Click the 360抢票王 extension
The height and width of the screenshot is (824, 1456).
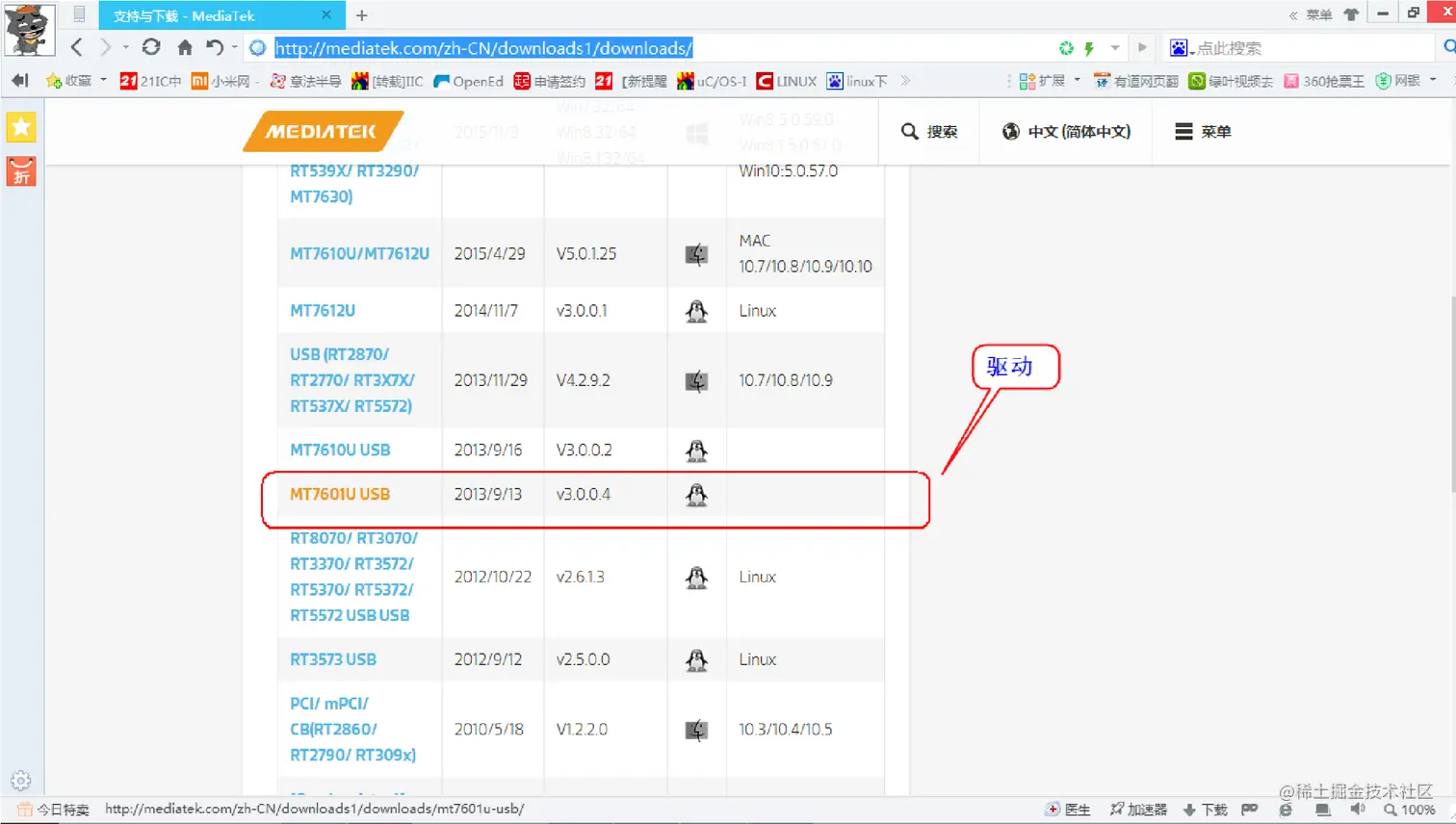[x=1324, y=81]
